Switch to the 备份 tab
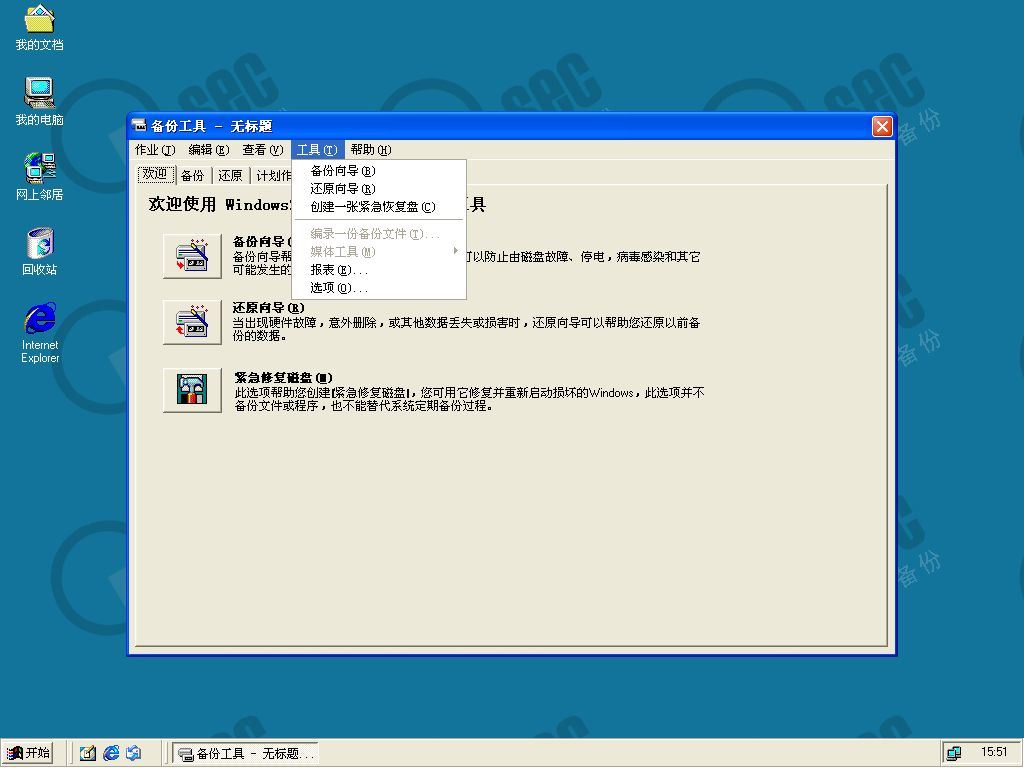1024x768 pixels. (193, 175)
